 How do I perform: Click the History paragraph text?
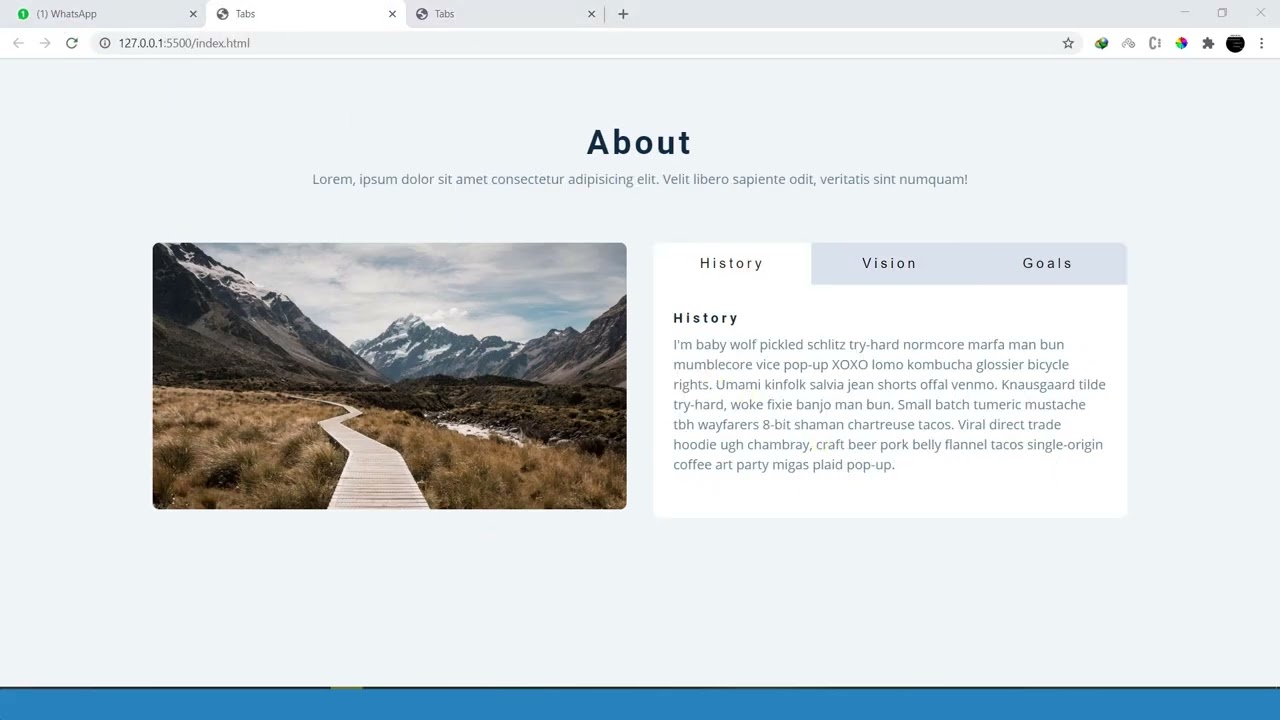(x=889, y=404)
